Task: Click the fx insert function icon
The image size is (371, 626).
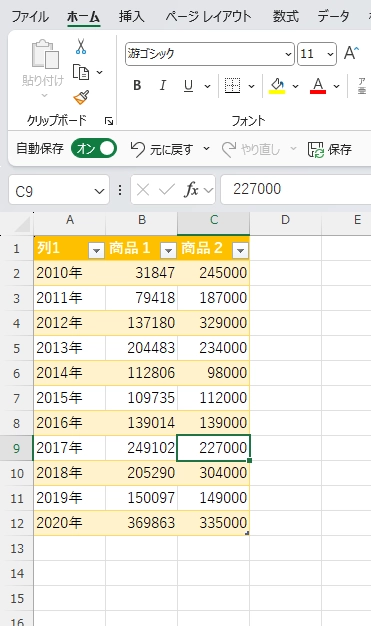Action: 191,190
